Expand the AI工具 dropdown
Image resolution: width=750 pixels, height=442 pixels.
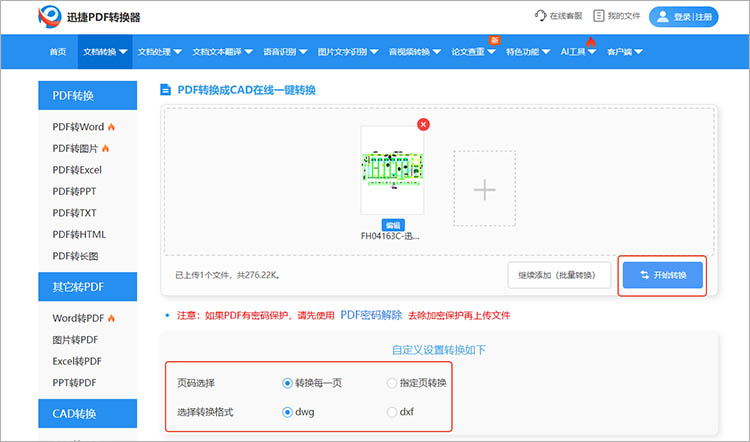pos(578,52)
